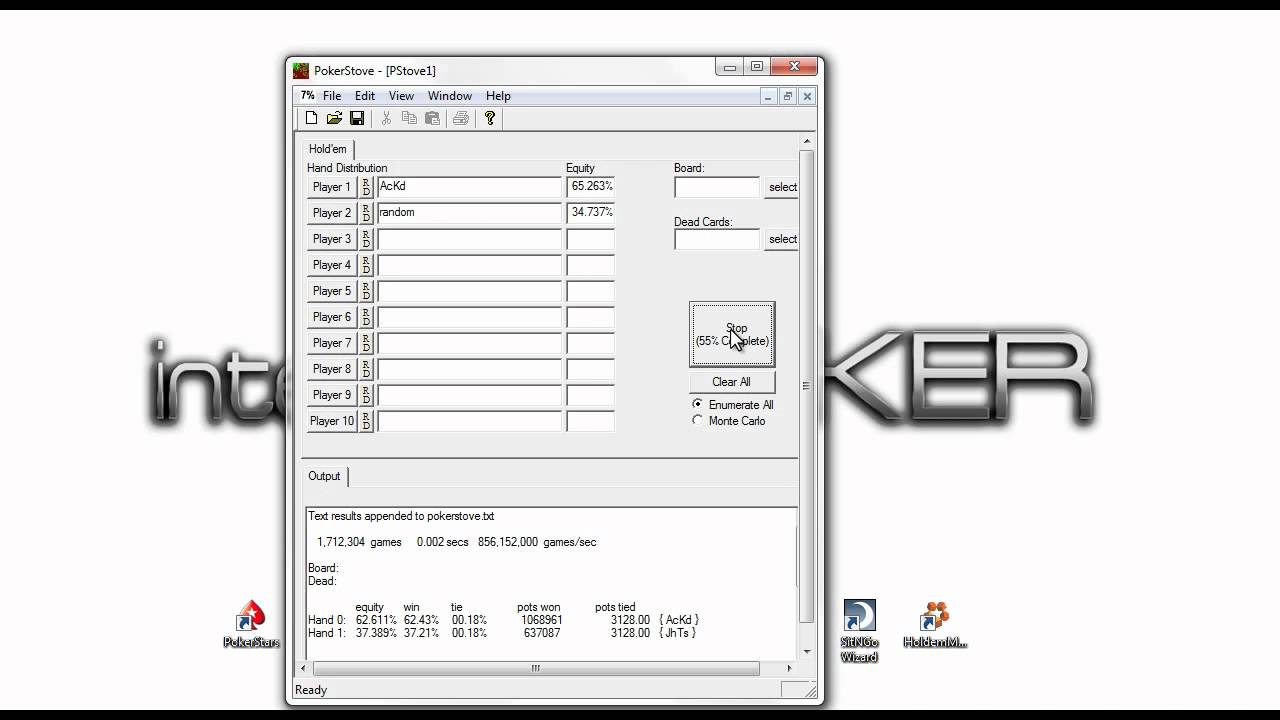Click the Player 1 hand field containing AcKd
Screen dimensions: 1280x720
(x=469, y=187)
